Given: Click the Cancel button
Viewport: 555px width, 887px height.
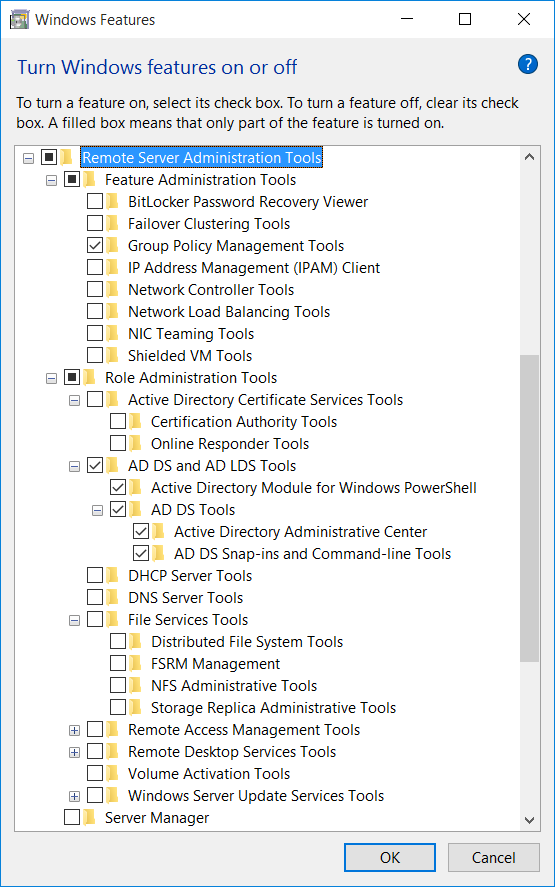Looking at the screenshot, I should [x=493, y=858].
